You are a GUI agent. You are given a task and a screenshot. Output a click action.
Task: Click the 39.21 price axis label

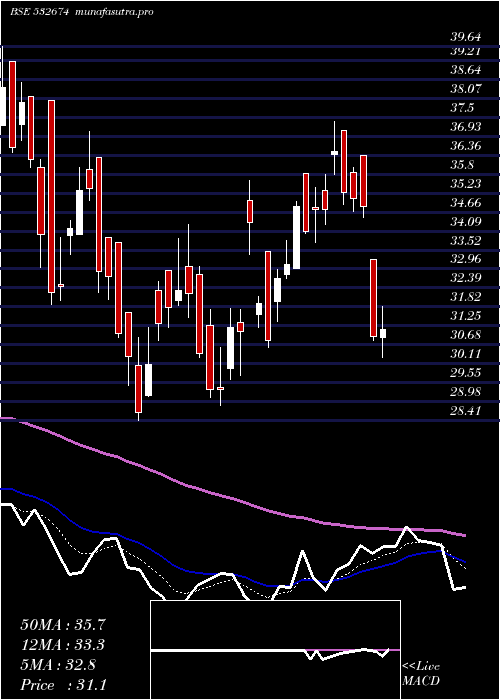click(x=466, y=51)
